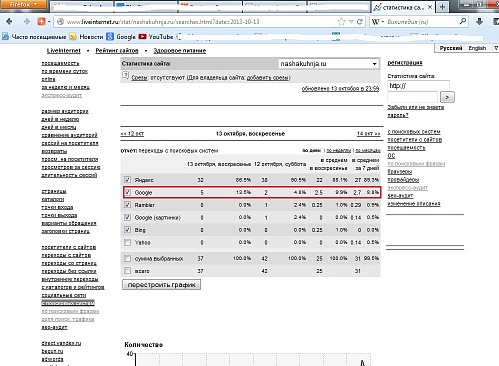This screenshot has height=366, width=499.
Task: Click the browser Forward arrow button
Action: coord(27,22)
